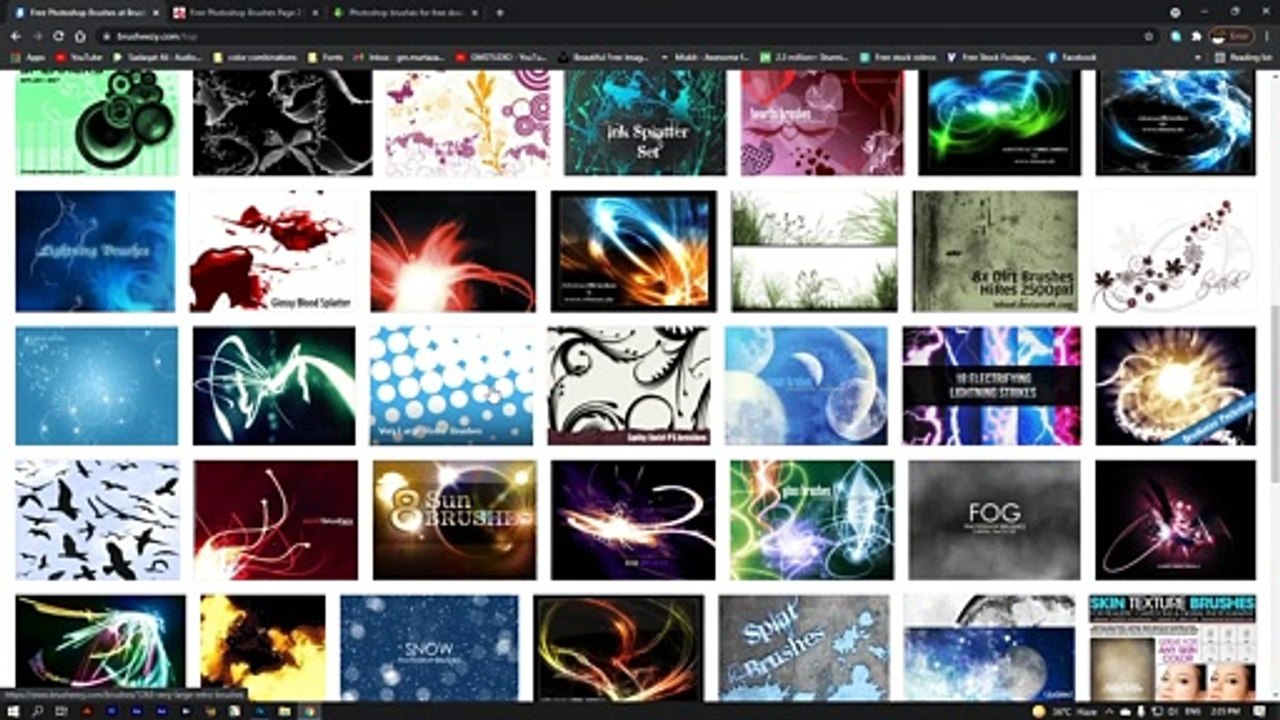Open the Fonts bookmark folder
The height and width of the screenshot is (720, 1280).
click(x=326, y=57)
